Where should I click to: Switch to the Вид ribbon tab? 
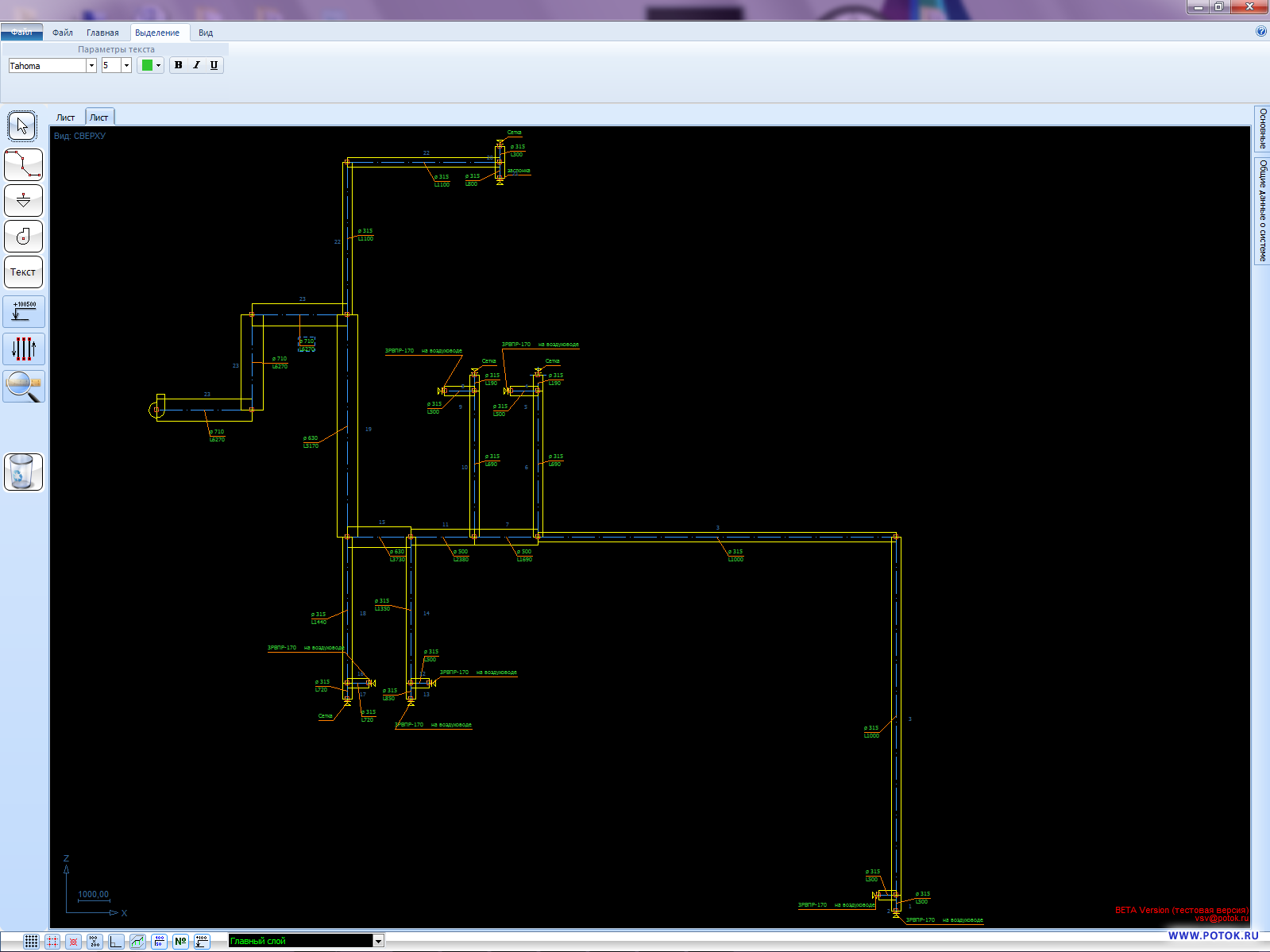tap(206, 33)
